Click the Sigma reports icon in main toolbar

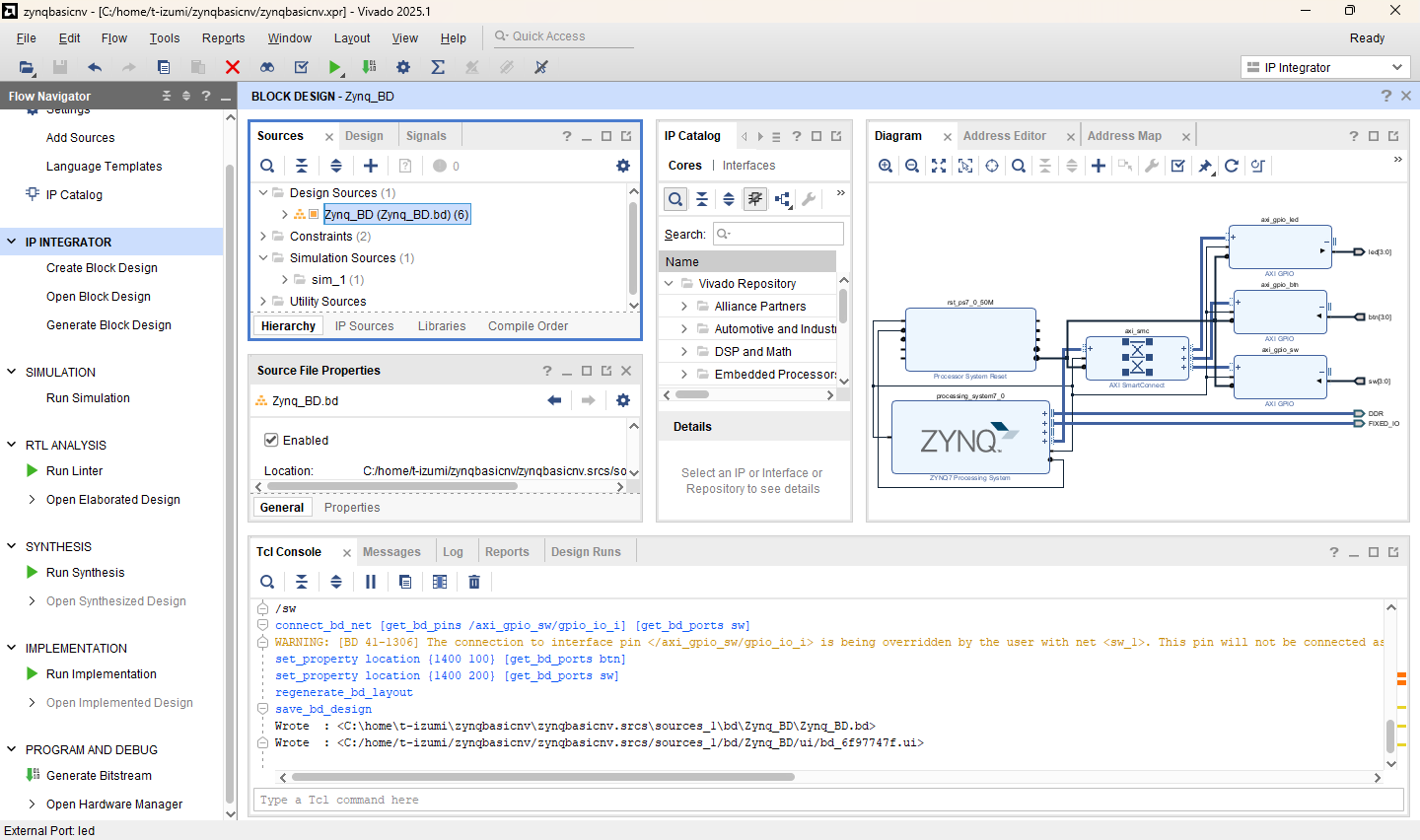click(438, 67)
